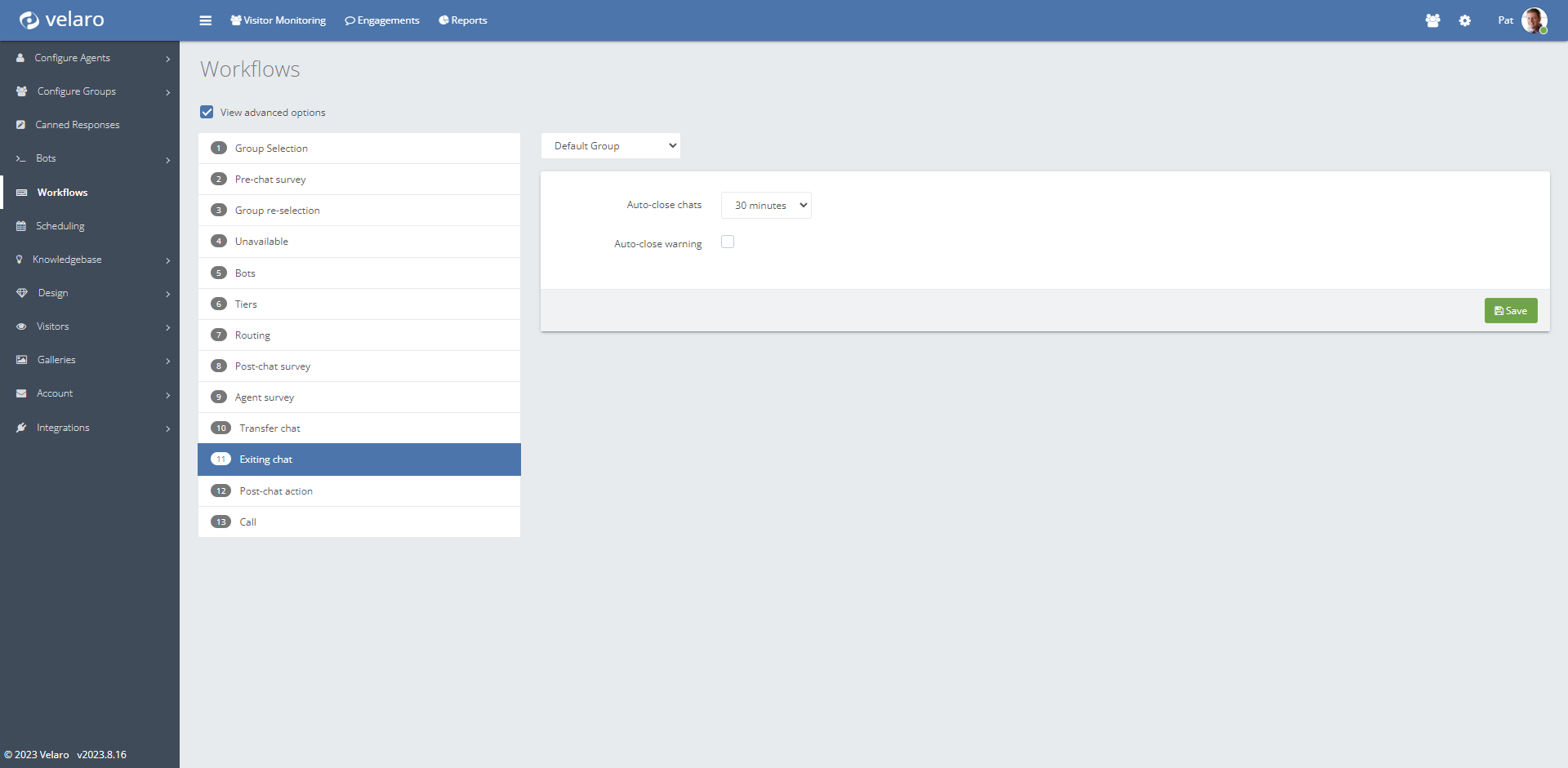Viewport: 1568px width, 768px height.
Task: Select the Post-chat action workflow step
Action: click(276, 491)
